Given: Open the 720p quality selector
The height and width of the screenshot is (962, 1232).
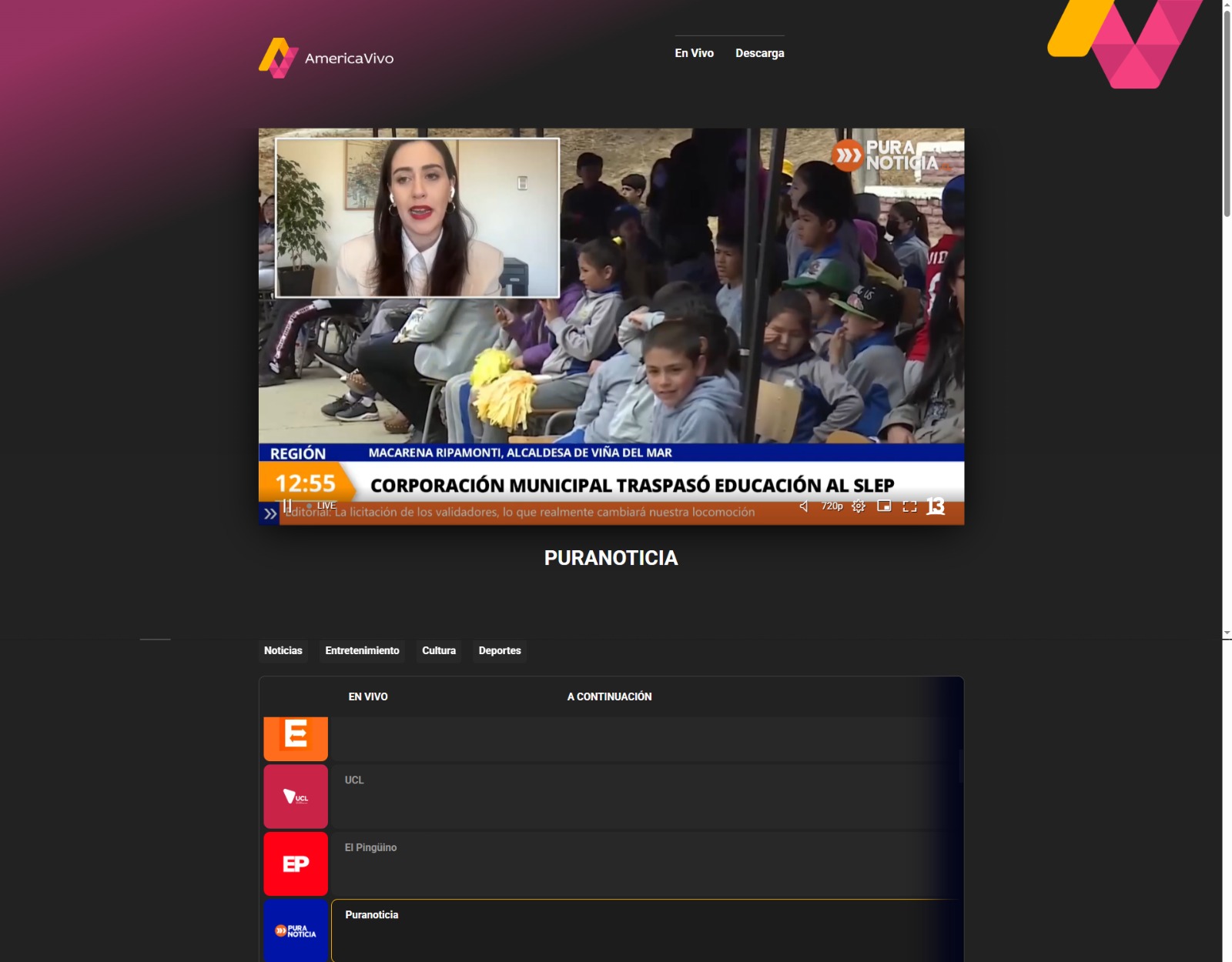Looking at the screenshot, I should [832, 506].
